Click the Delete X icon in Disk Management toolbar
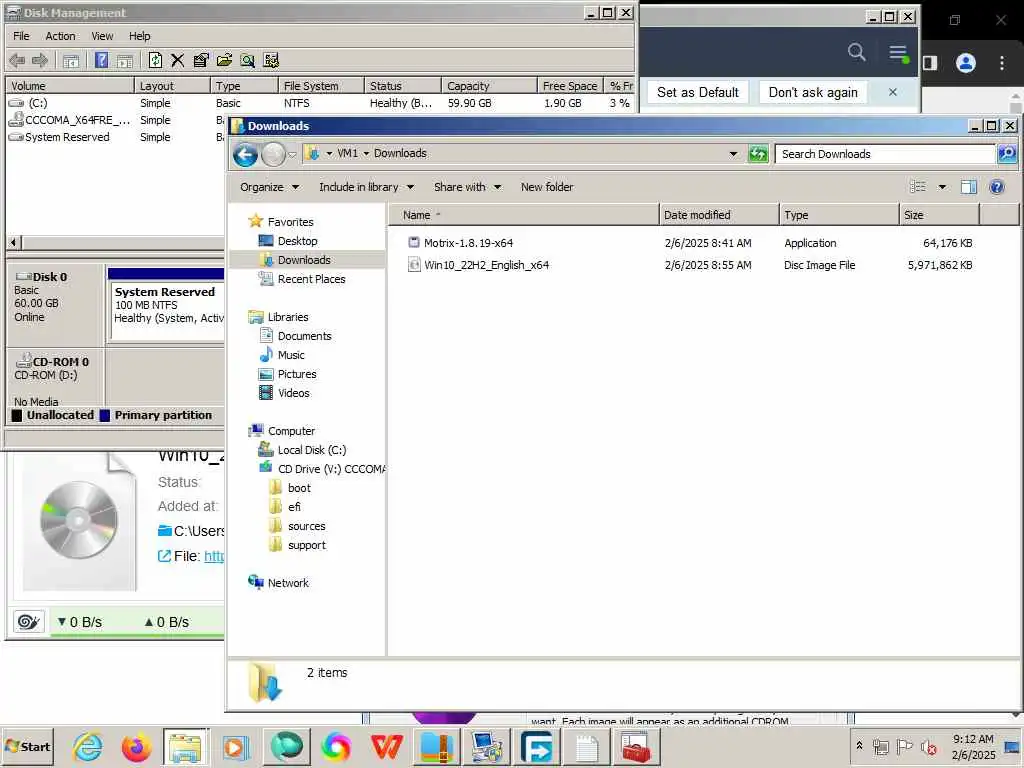The height and width of the screenshot is (768, 1024). tap(178, 60)
